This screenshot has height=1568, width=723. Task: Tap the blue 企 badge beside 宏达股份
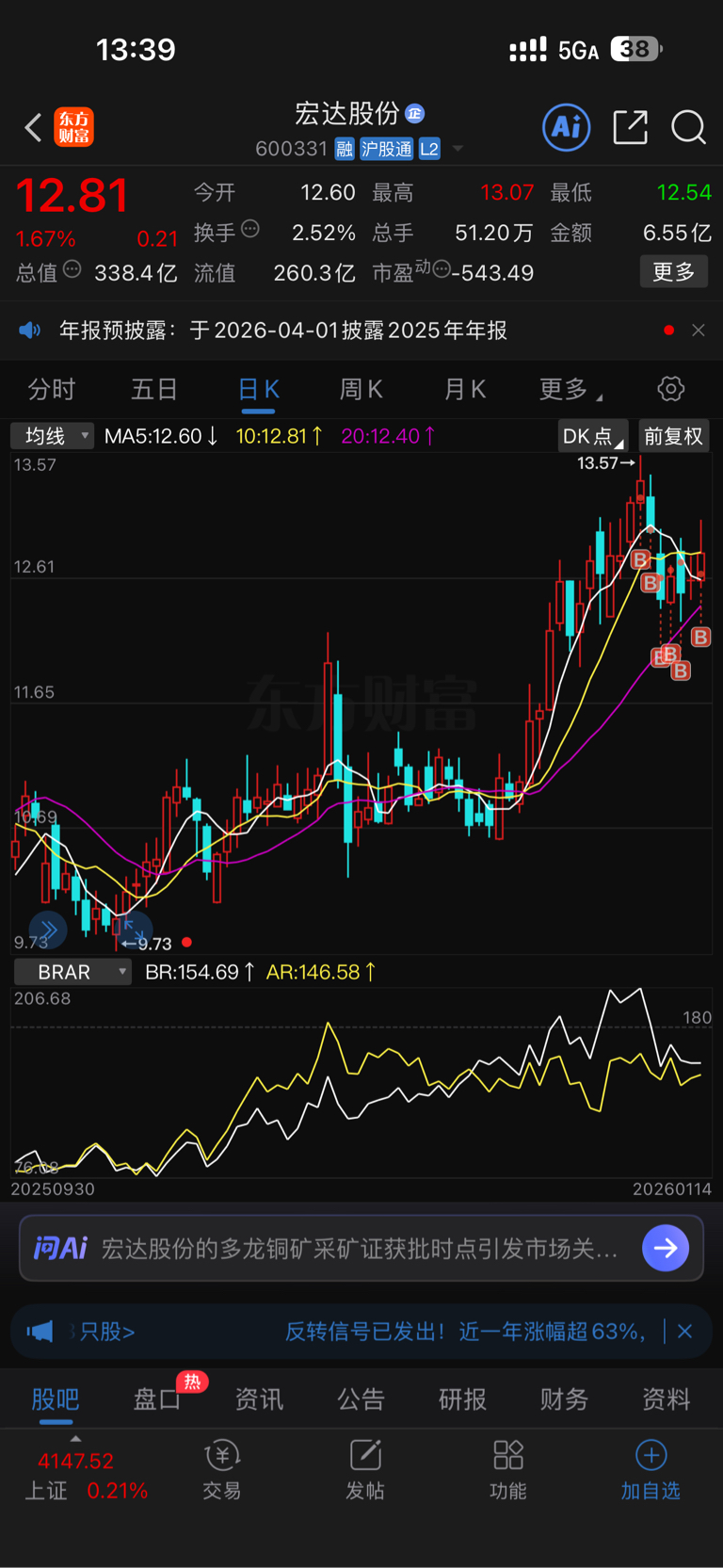414,114
